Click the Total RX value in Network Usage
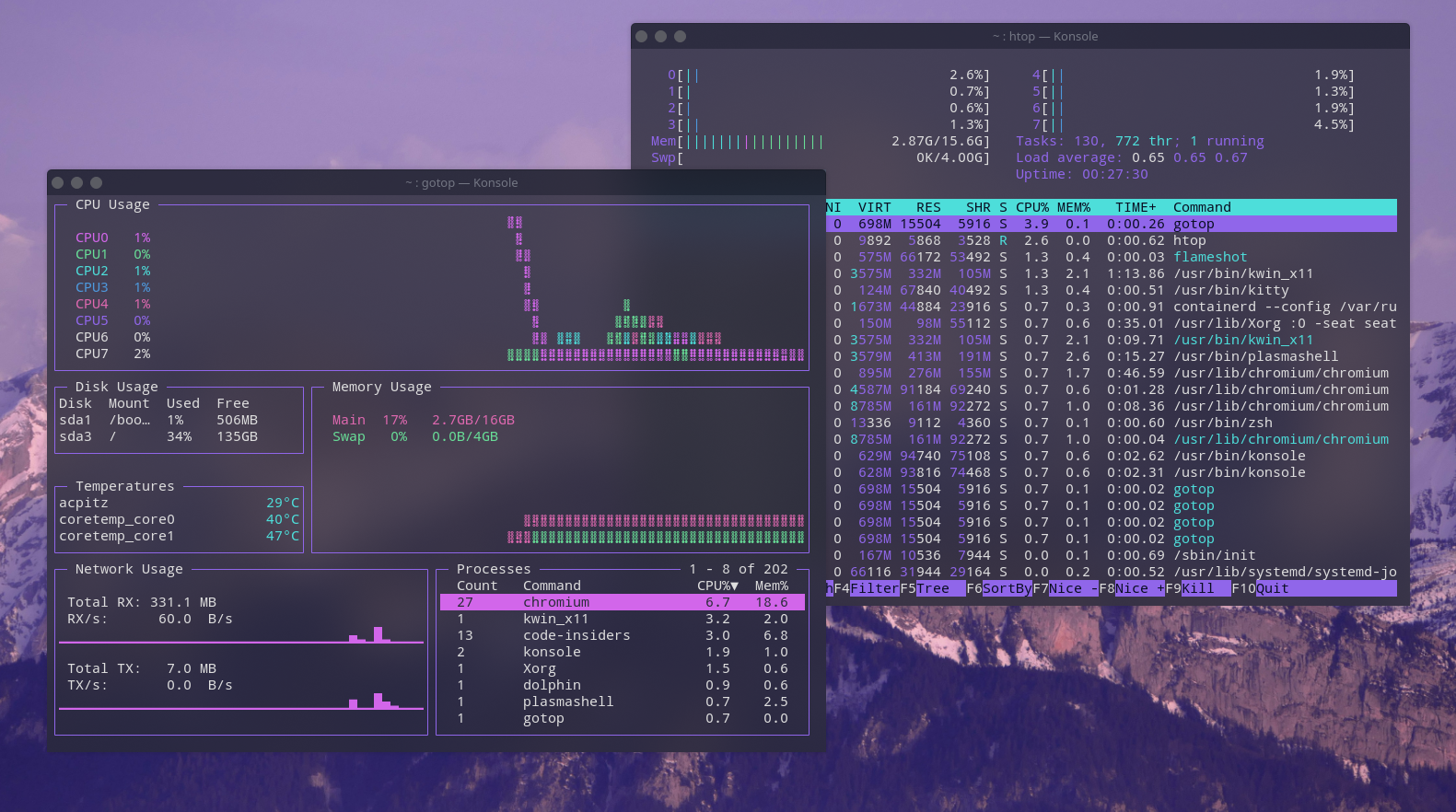 pyautogui.click(x=183, y=602)
